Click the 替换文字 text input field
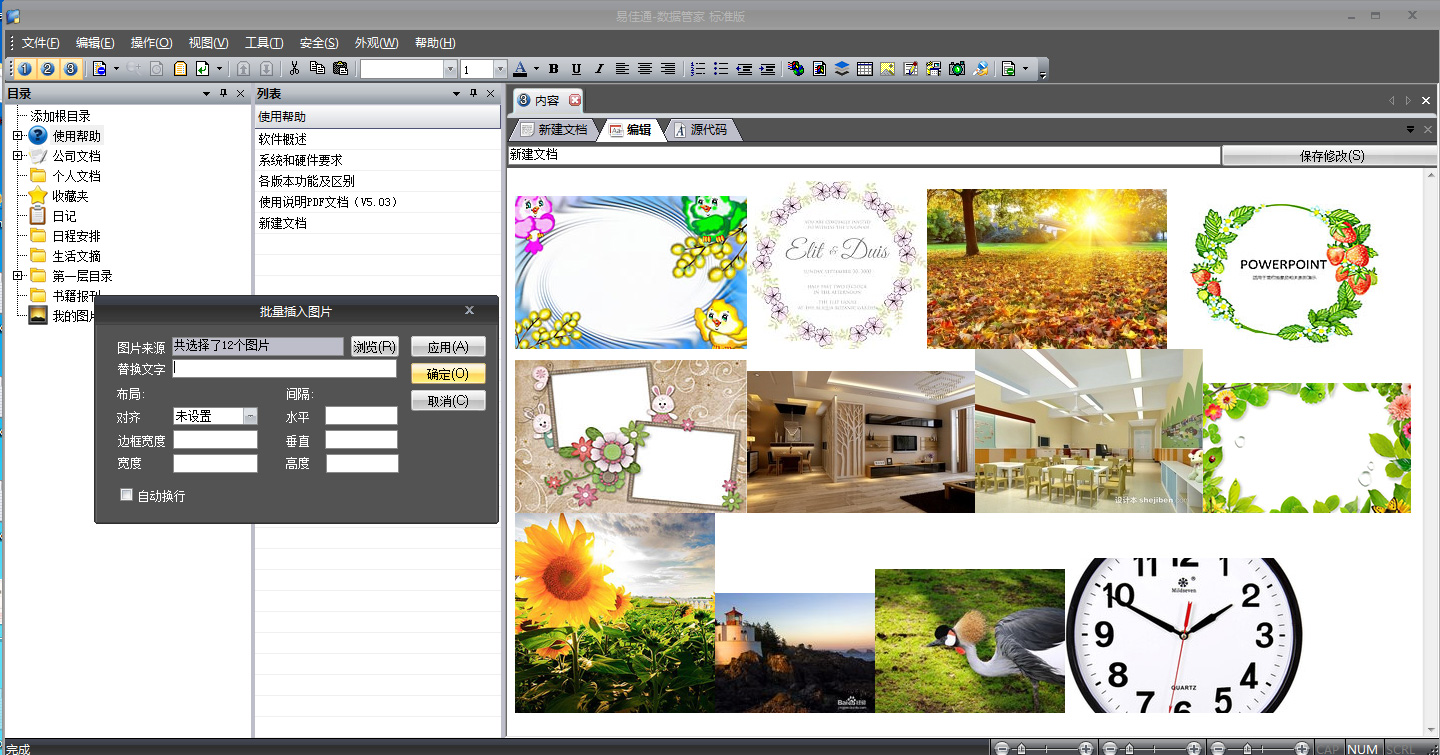This screenshot has width=1440, height=755. pyautogui.click(x=285, y=369)
